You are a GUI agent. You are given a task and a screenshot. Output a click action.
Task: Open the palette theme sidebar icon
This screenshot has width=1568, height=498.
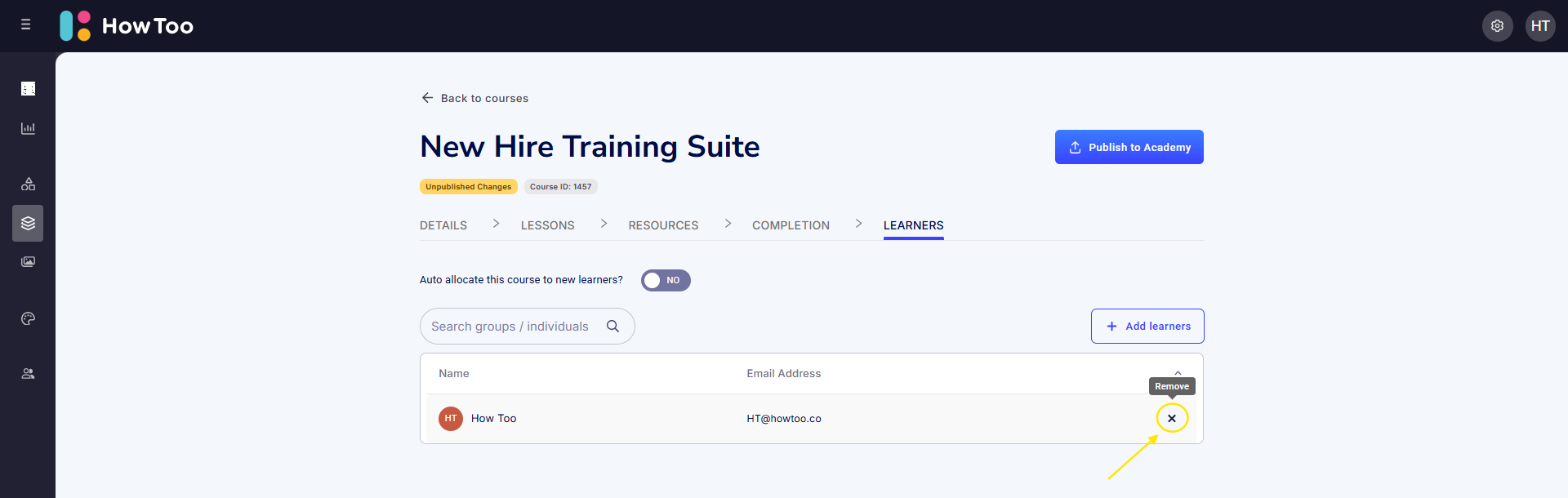click(x=28, y=318)
